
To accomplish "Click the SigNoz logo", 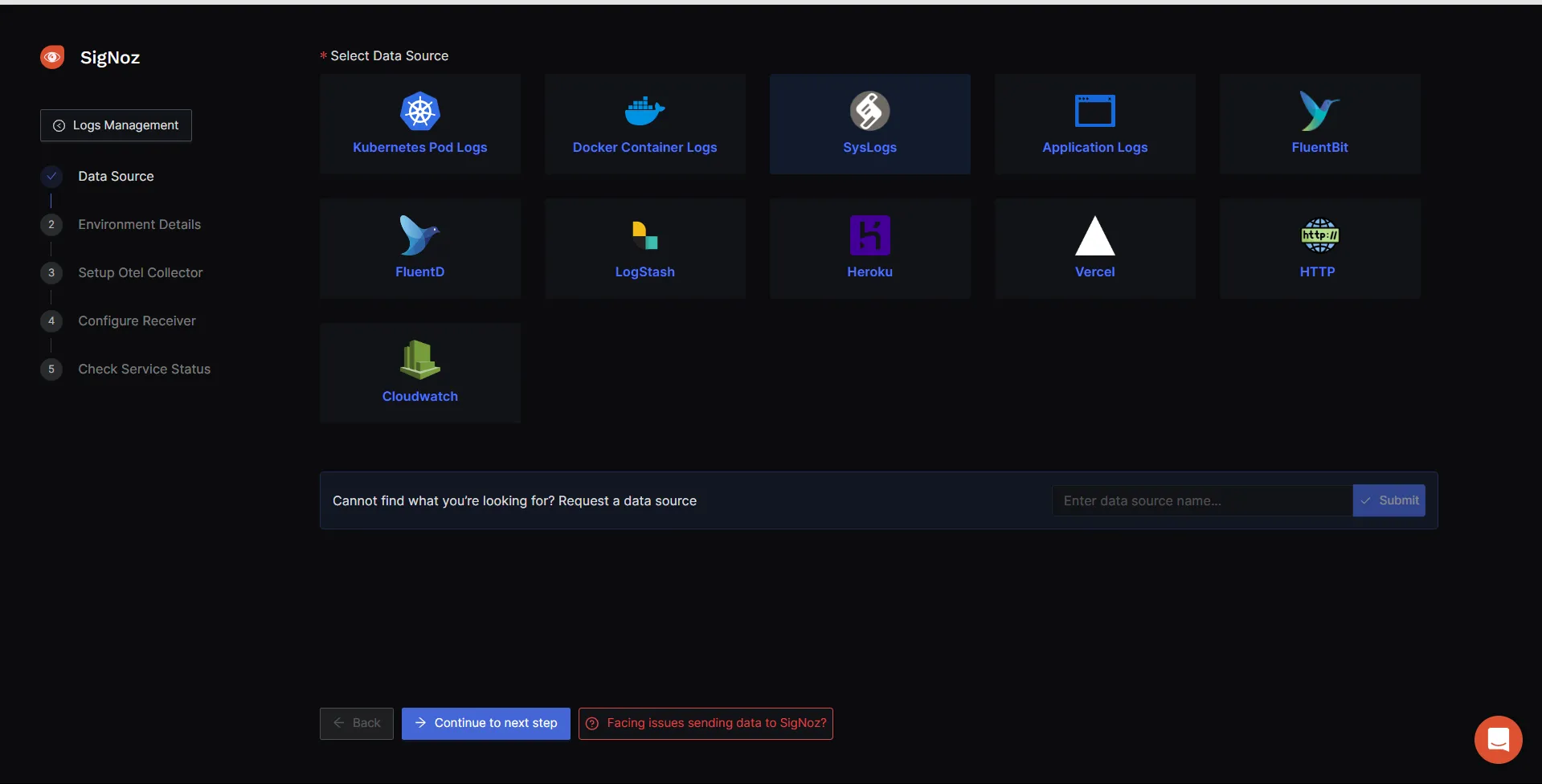I will (x=53, y=57).
